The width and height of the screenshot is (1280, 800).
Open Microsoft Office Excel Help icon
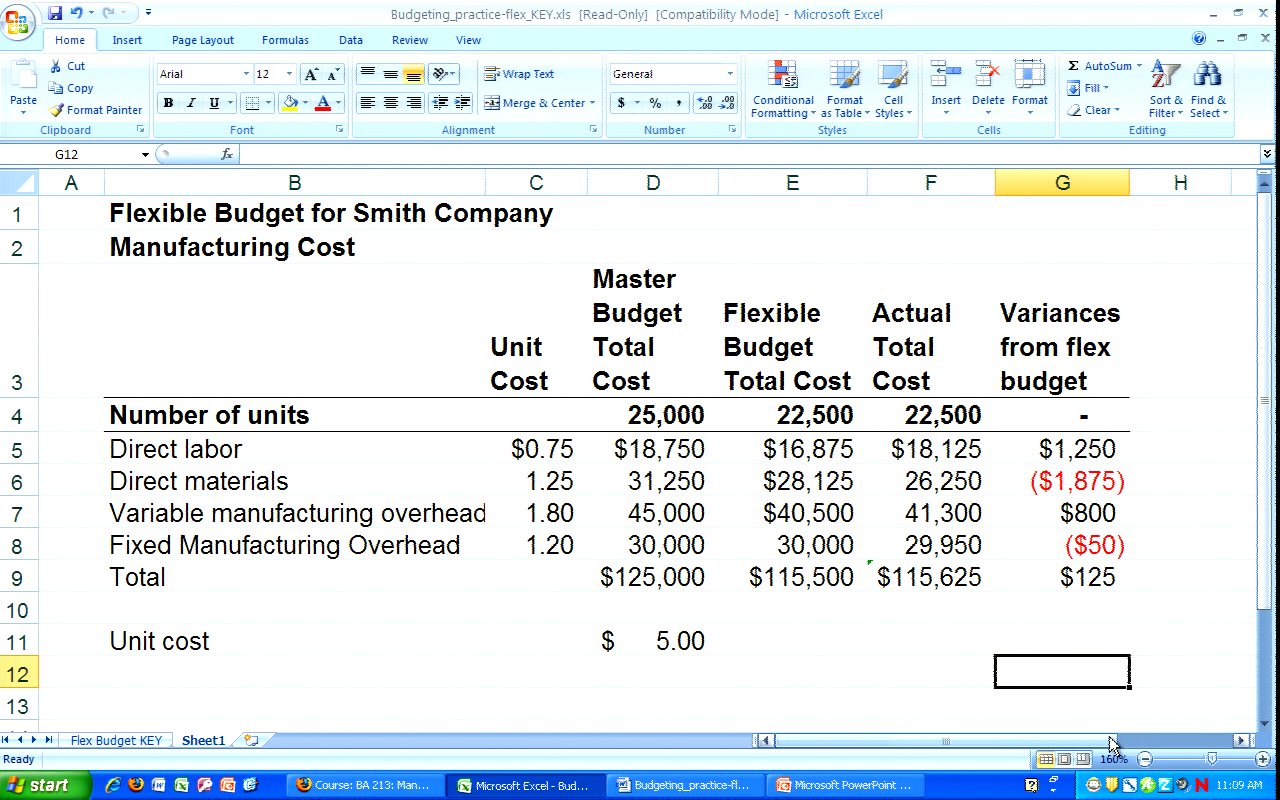coord(1199,39)
